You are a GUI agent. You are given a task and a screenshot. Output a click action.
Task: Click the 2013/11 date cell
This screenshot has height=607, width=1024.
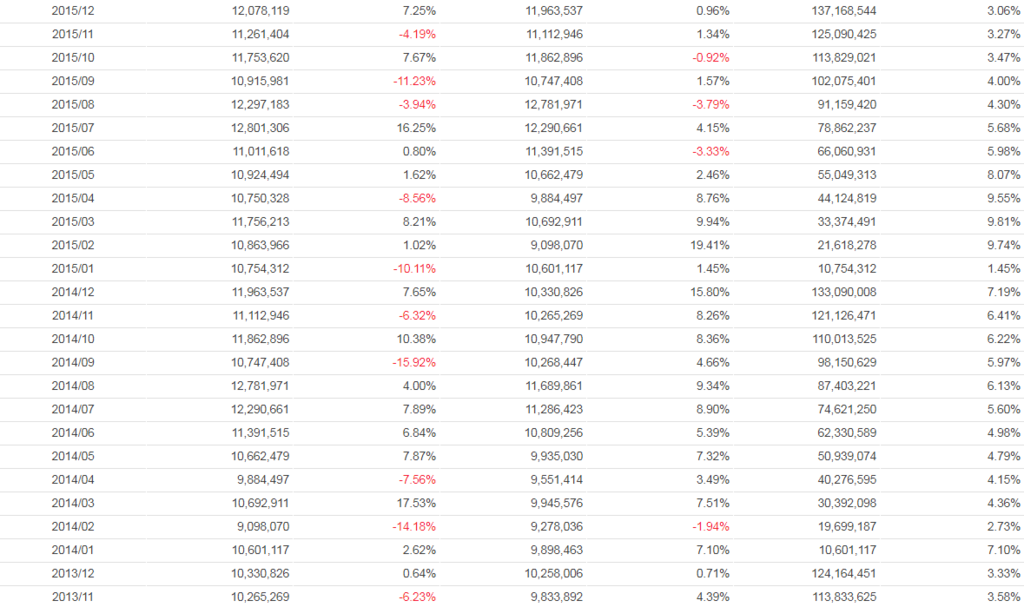tap(72, 596)
